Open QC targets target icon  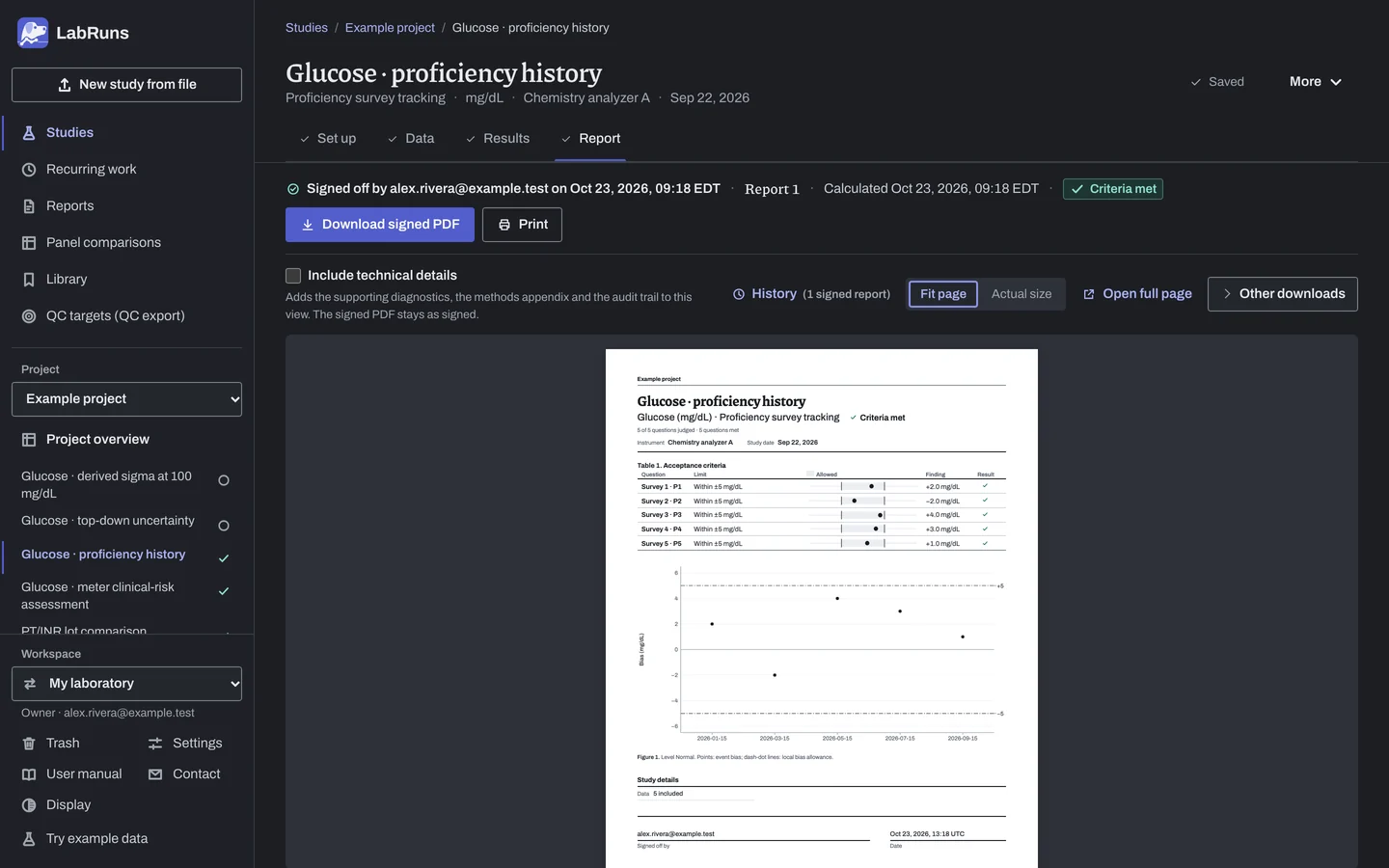[29, 316]
